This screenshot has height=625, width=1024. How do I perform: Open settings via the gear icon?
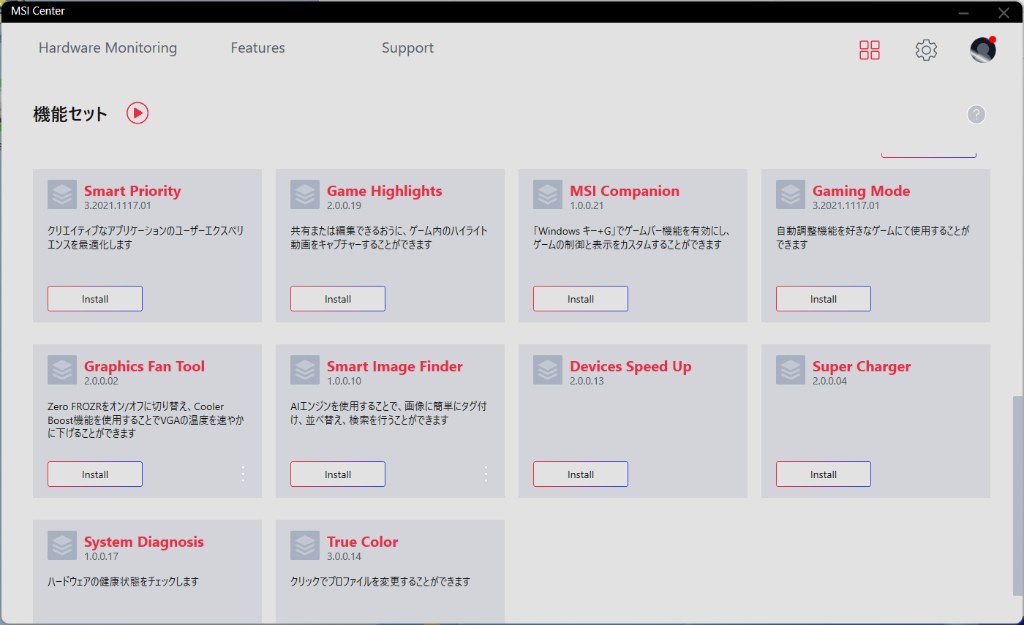point(926,50)
